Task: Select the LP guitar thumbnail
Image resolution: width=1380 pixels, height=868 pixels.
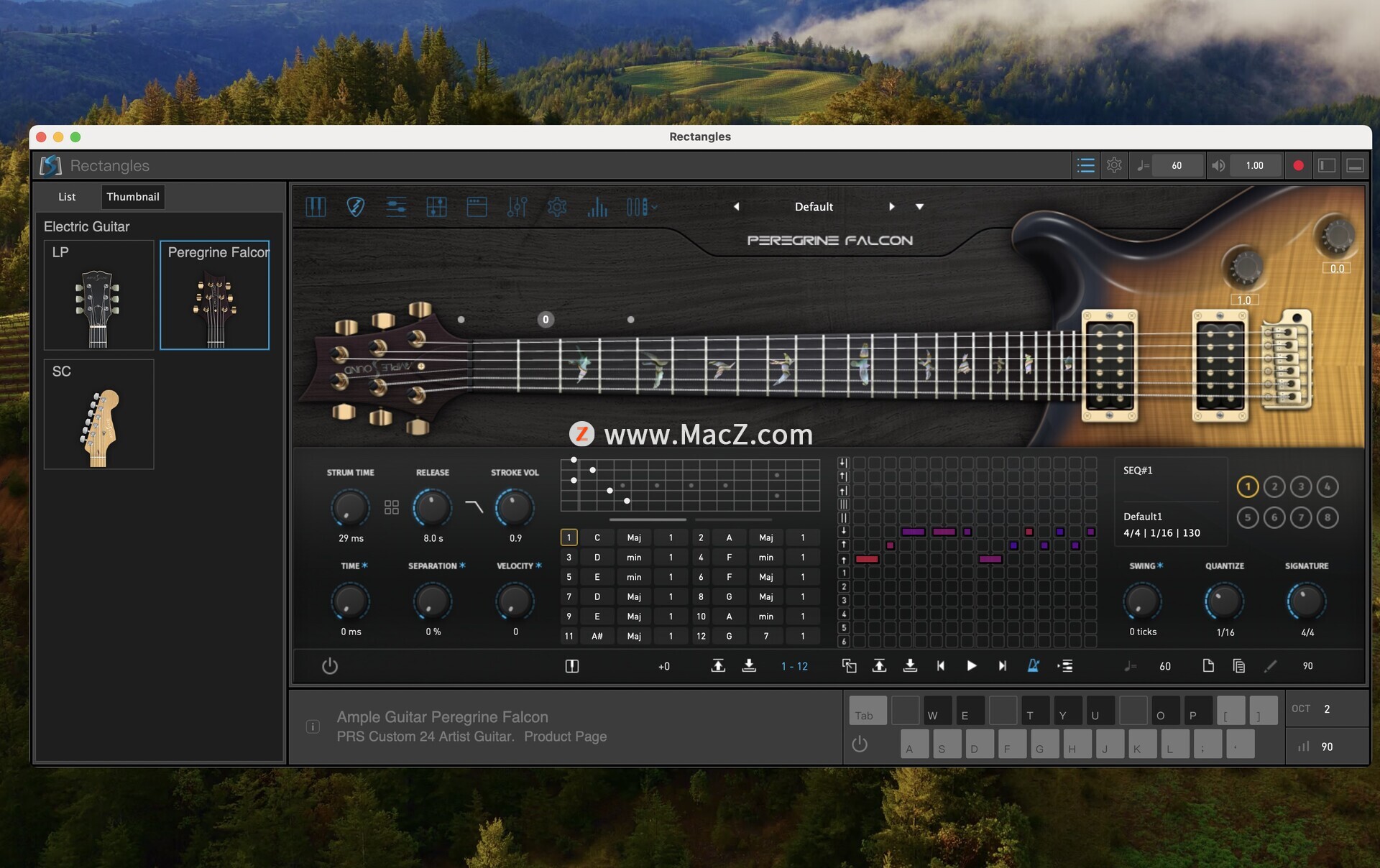Action: click(x=98, y=295)
